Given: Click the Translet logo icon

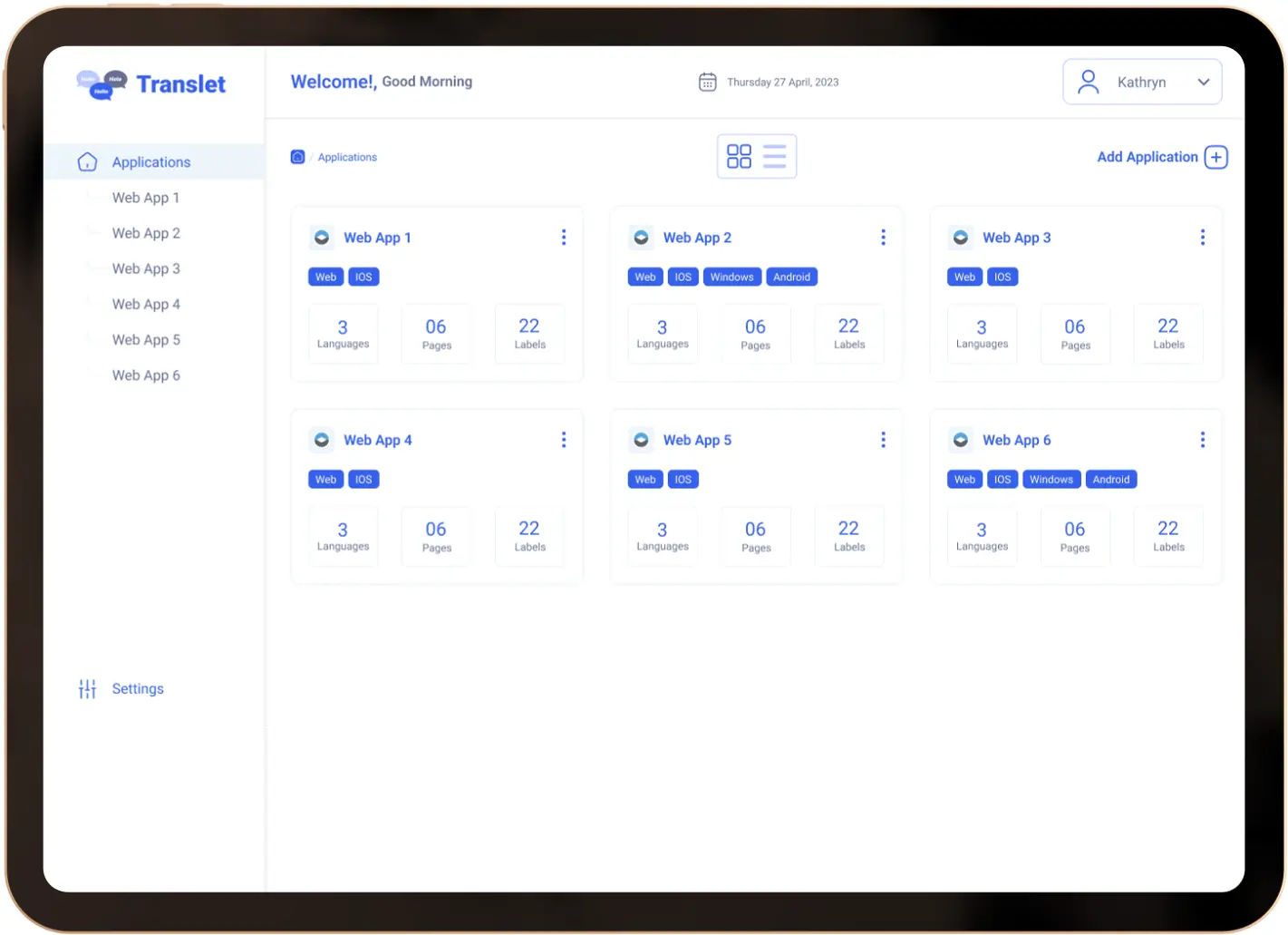Looking at the screenshot, I should coord(102,84).
